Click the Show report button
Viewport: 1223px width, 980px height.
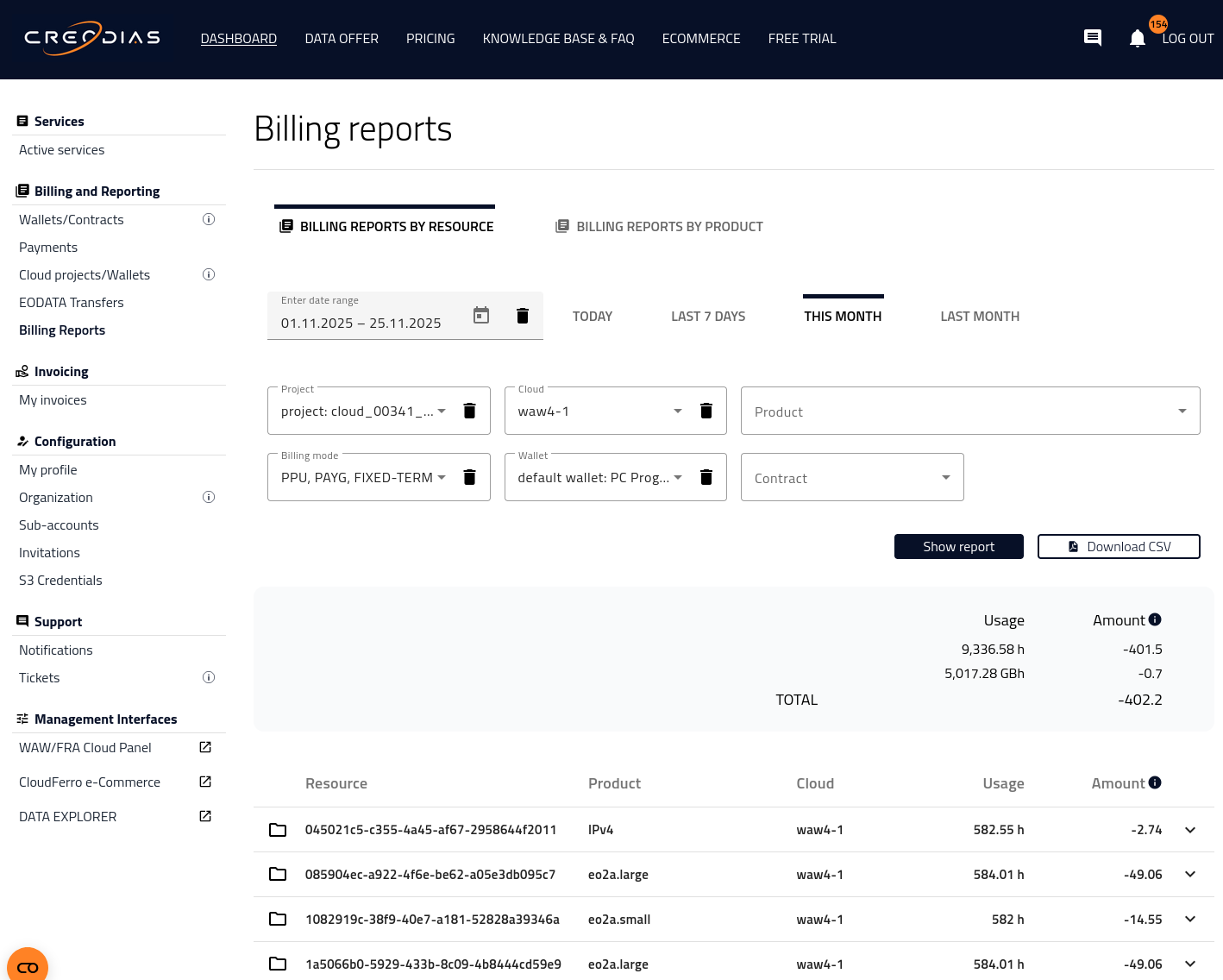[x=958, y=547]
